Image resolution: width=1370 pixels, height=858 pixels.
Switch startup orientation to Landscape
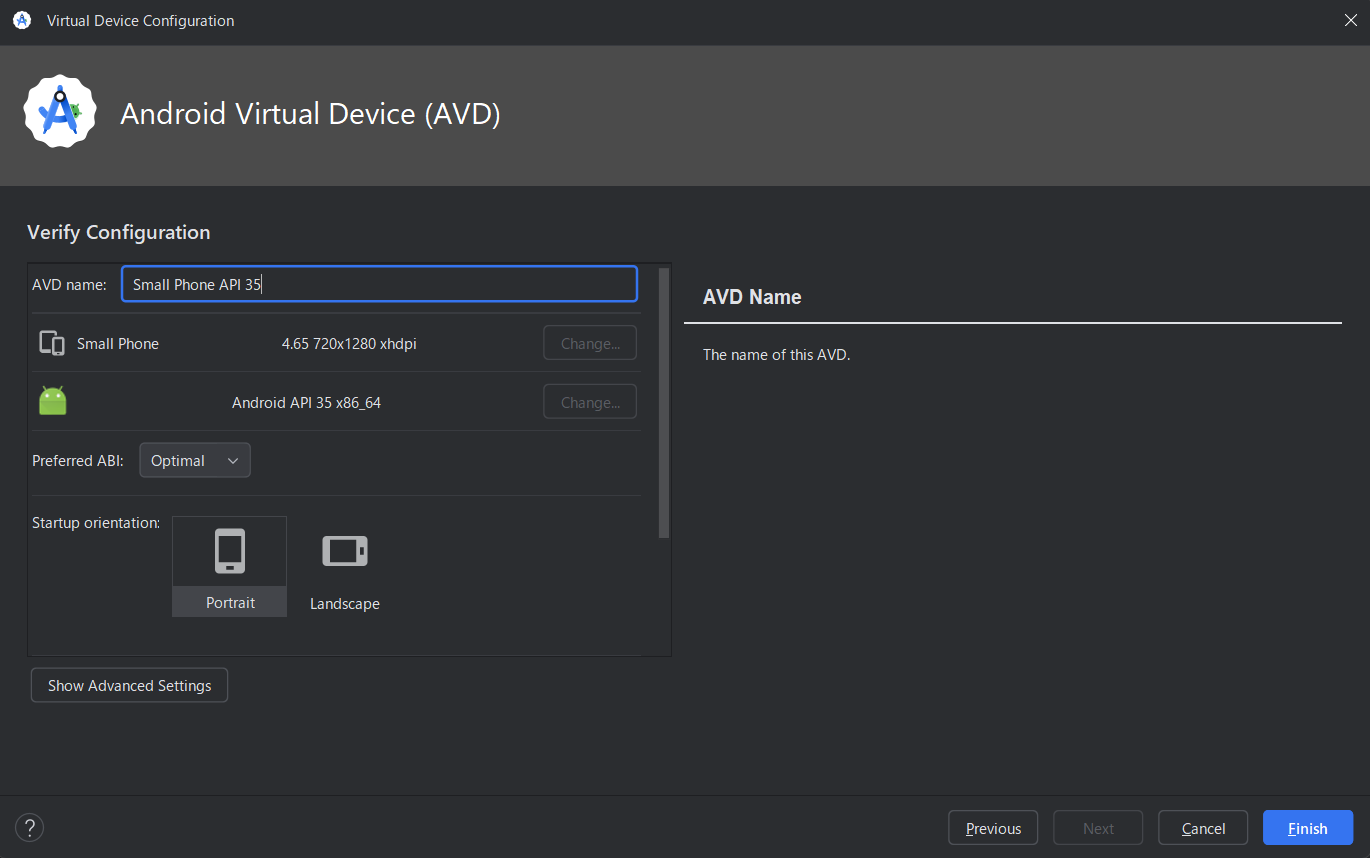pyautogui.click(x=344, y=566)
